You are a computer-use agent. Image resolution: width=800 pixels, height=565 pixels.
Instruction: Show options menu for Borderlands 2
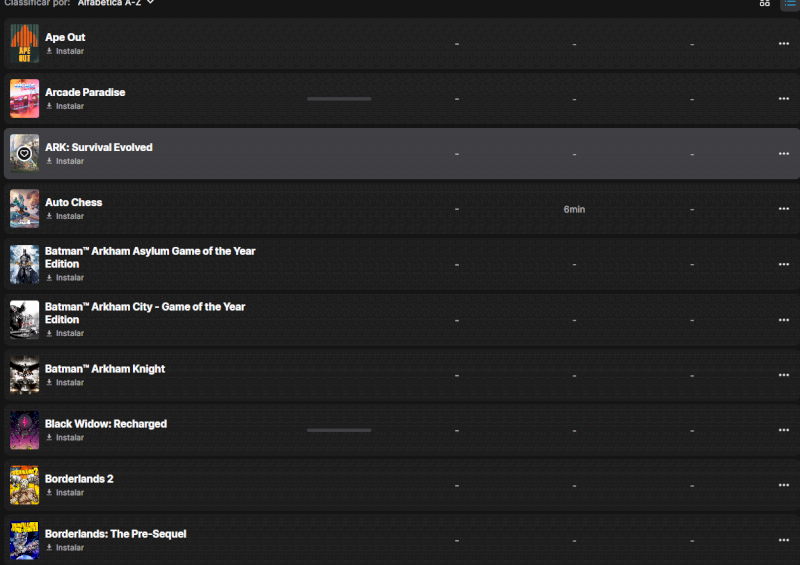(x=784, y=485)
